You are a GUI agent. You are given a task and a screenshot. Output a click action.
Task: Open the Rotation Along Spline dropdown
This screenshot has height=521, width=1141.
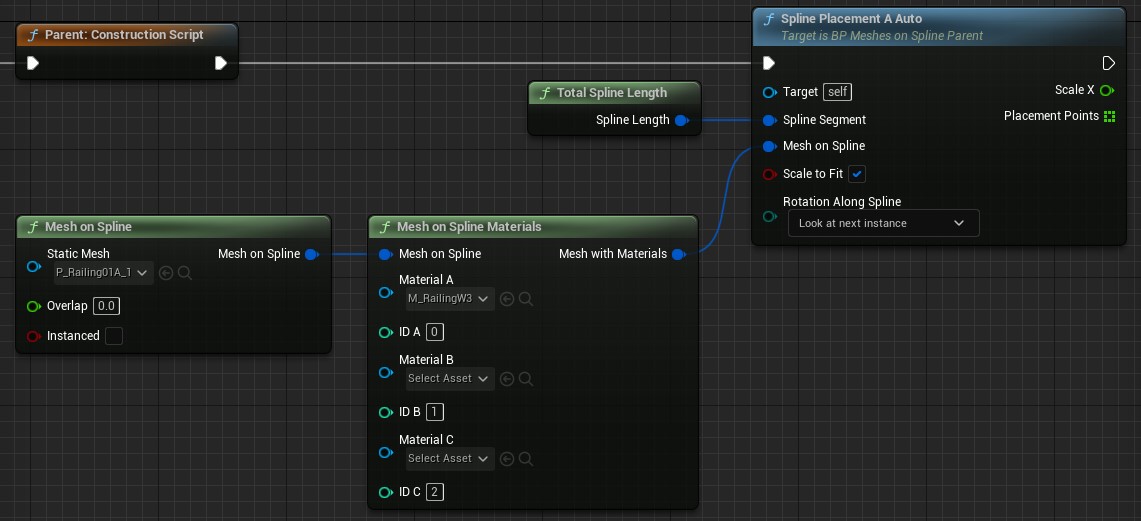coord(883,223)
